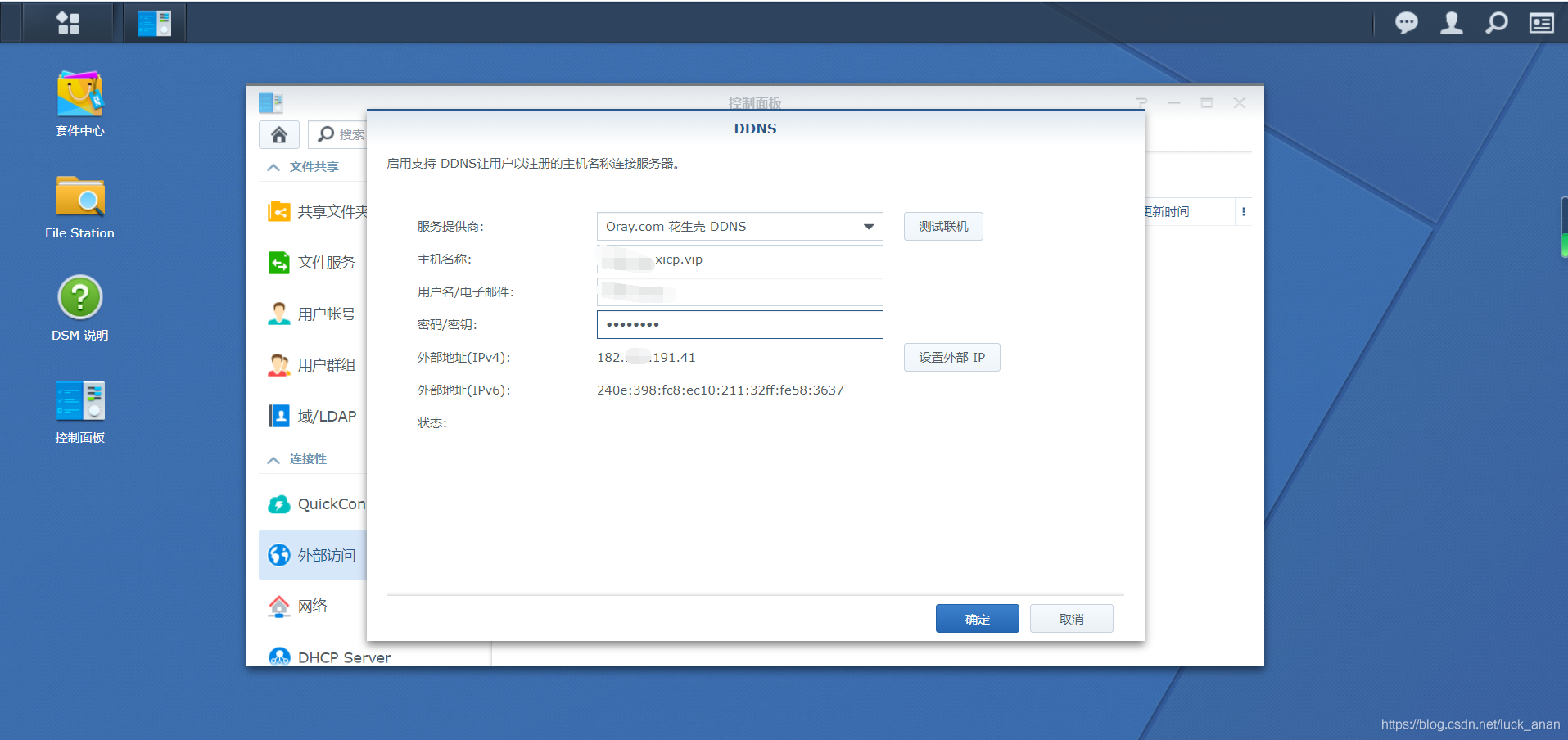Open the widgets panel icon

point(1542,23)
